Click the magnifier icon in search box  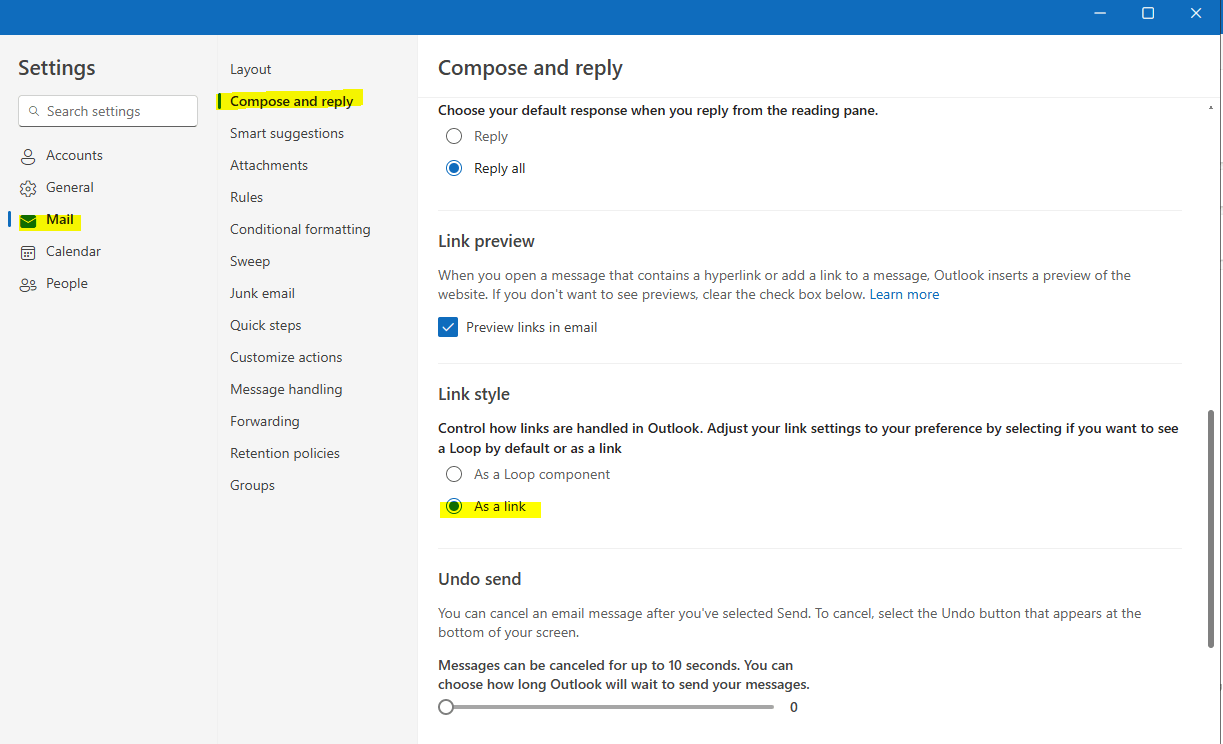[x=34, y=111]
